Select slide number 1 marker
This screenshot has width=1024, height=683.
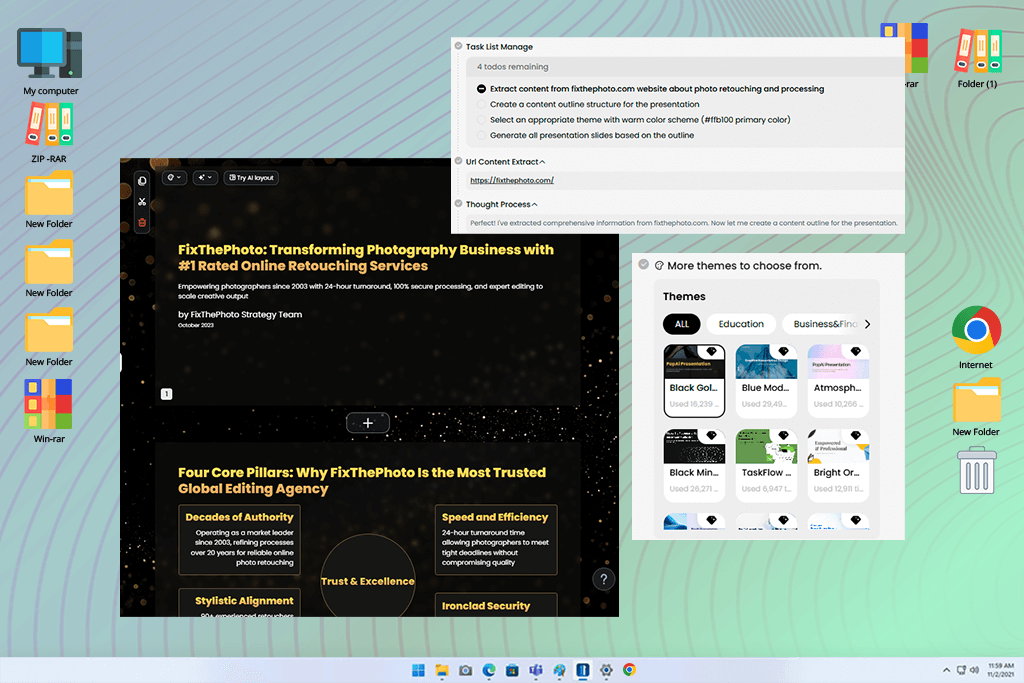click(167, 394)
